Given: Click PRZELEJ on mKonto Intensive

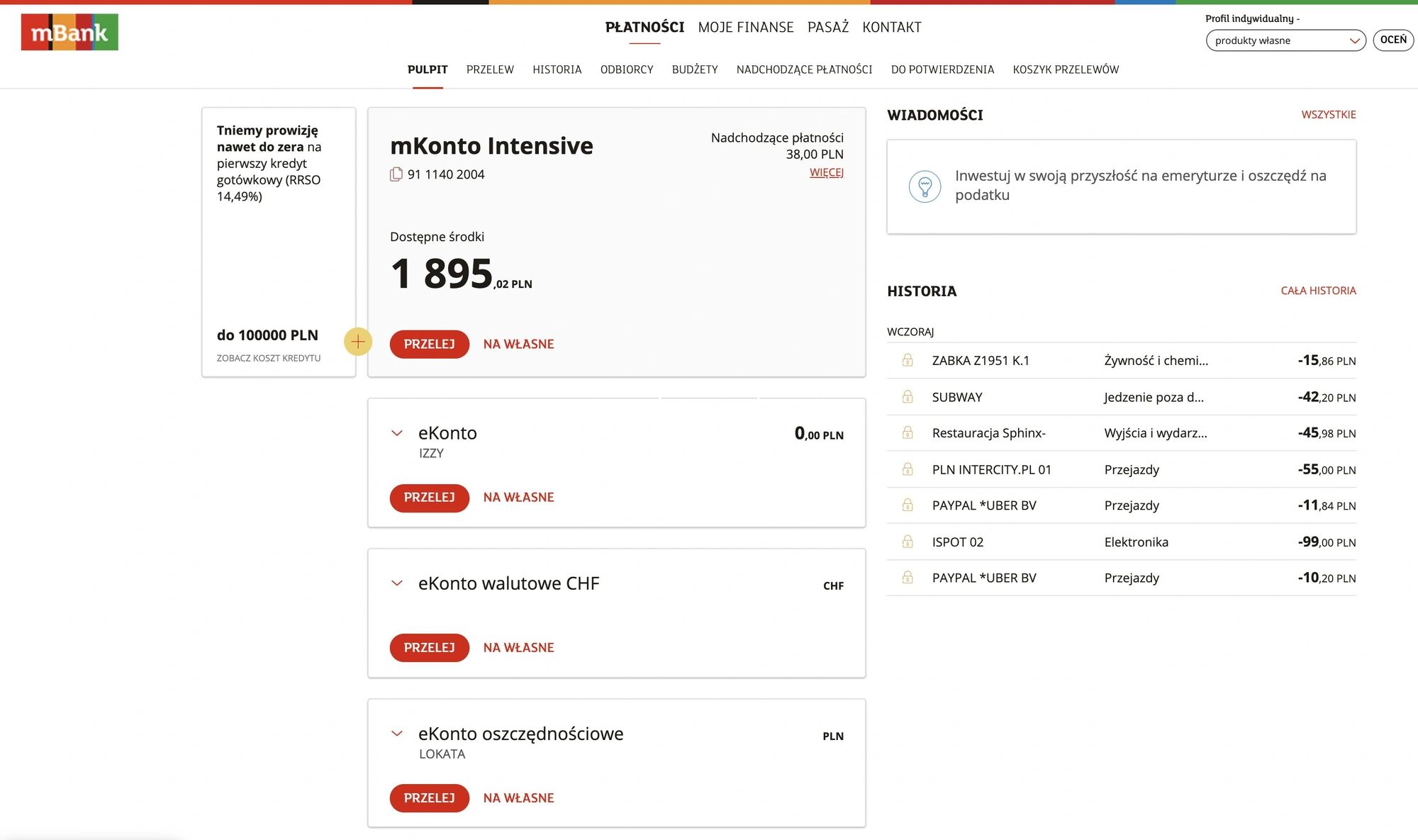Looking at the screenshot, I should [x=430, y=344].
